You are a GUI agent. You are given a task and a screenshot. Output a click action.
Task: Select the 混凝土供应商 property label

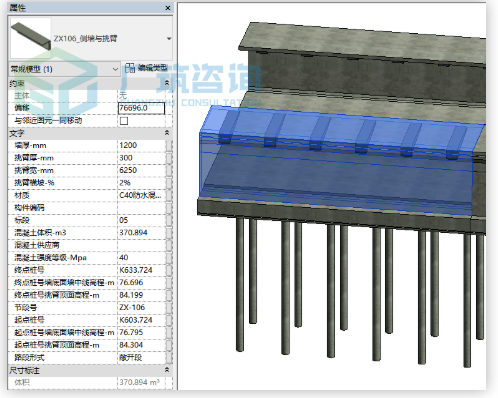tap(37, 245)
